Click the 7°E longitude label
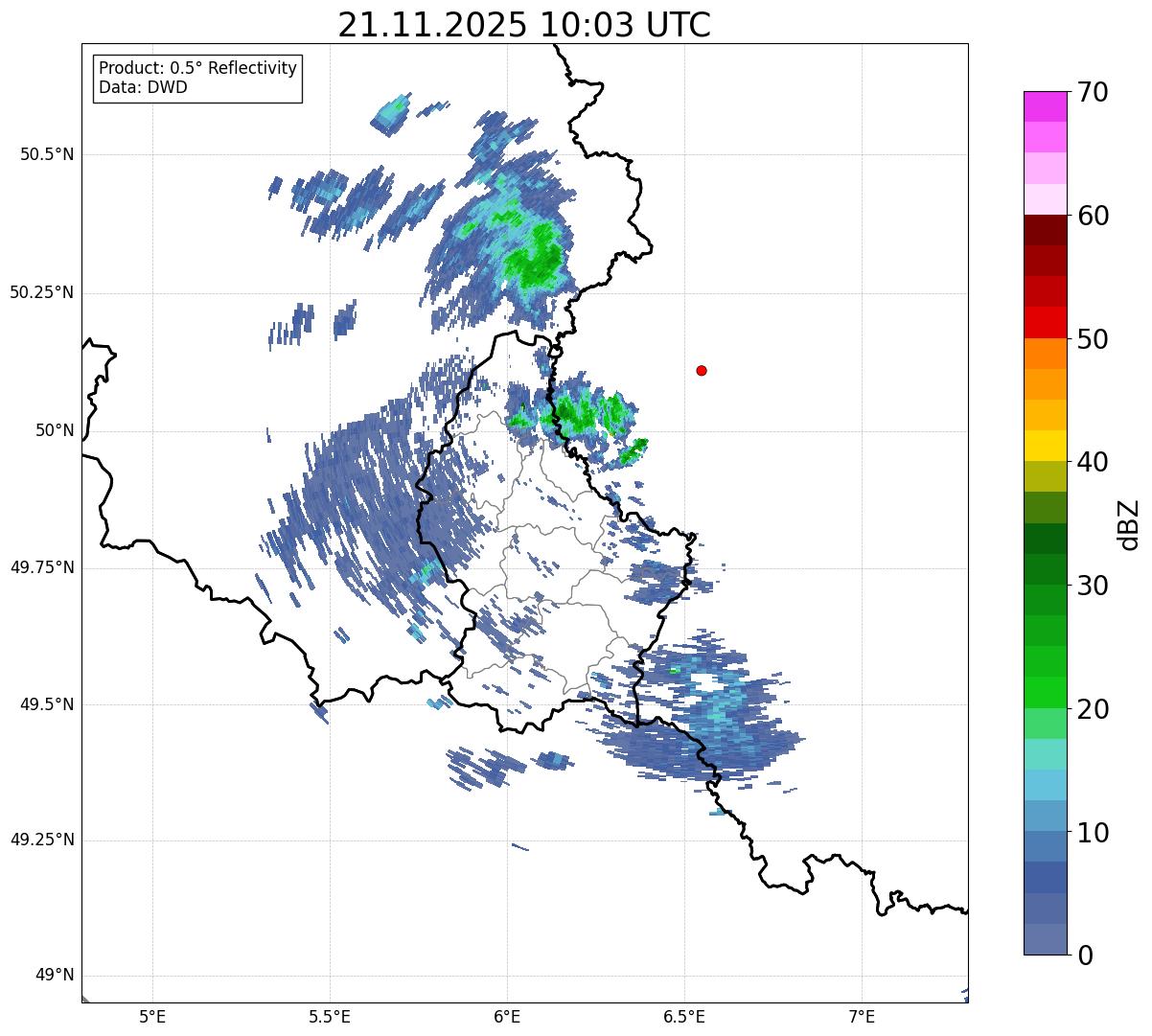 pyautogui.click(x=862, y=1017)
